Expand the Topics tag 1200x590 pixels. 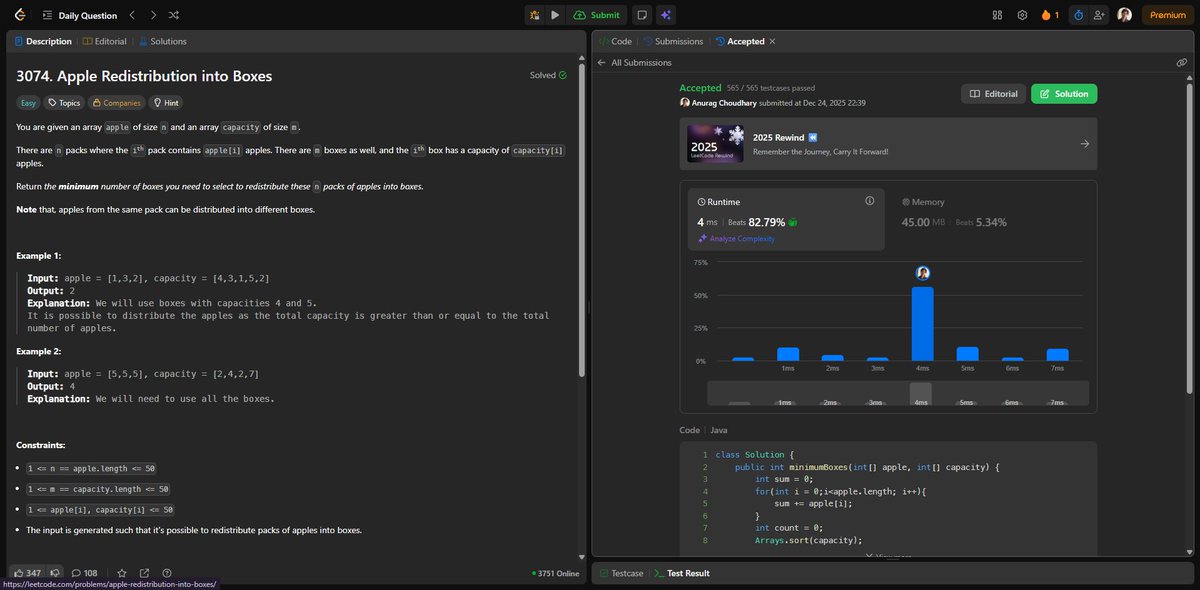[x=64, y=102]
